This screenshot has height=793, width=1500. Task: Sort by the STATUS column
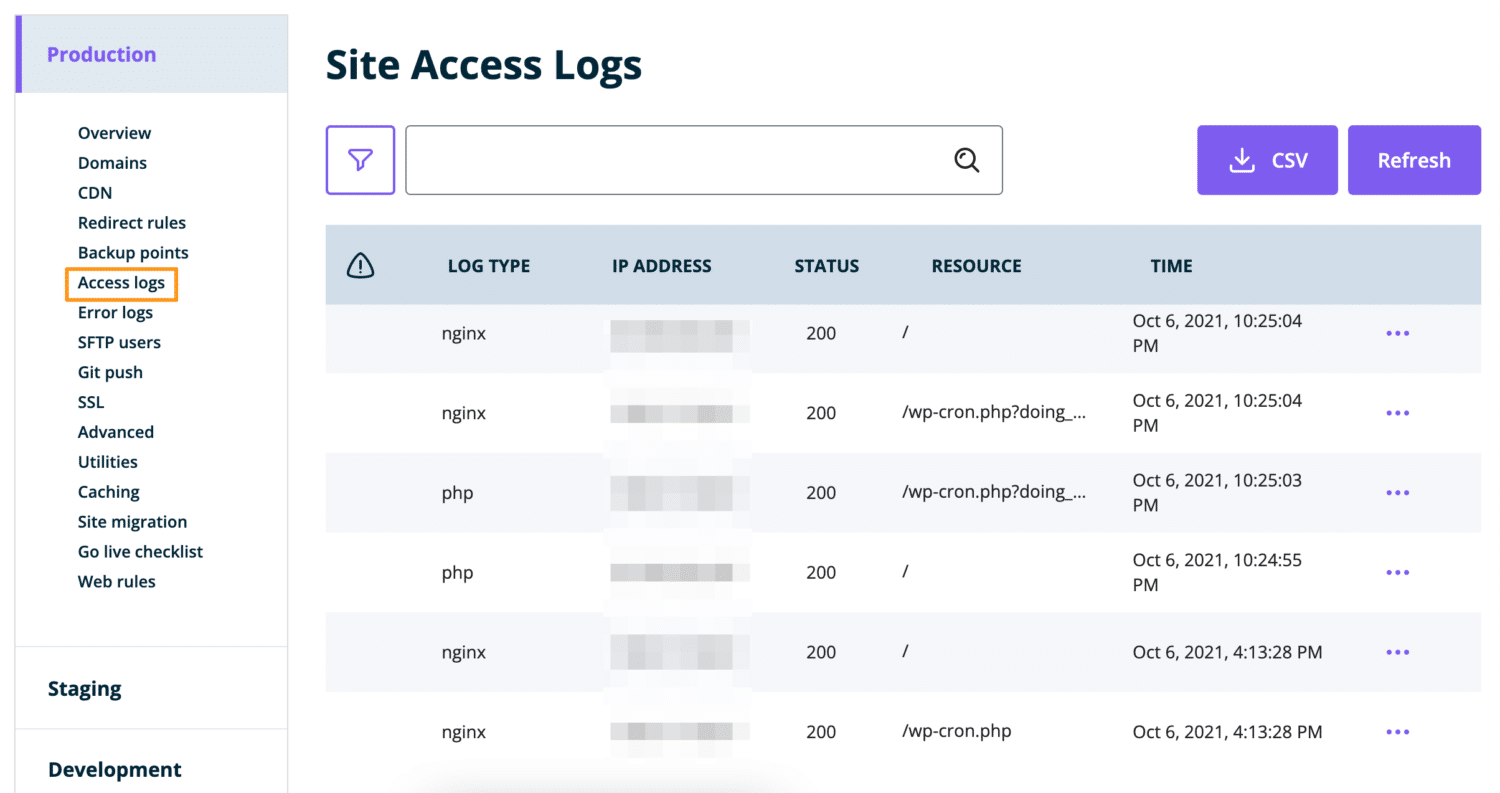point(826,265)
